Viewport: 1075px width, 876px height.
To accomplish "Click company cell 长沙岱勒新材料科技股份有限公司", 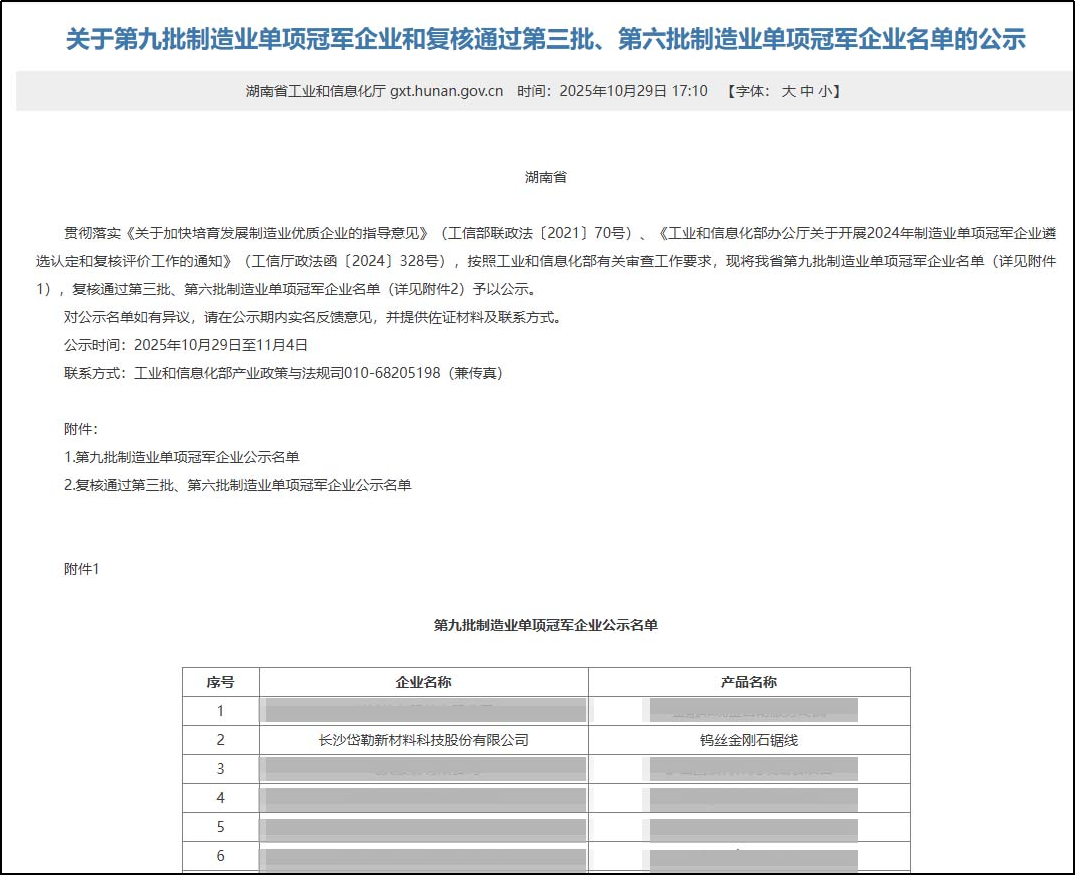I will (424, 740).
